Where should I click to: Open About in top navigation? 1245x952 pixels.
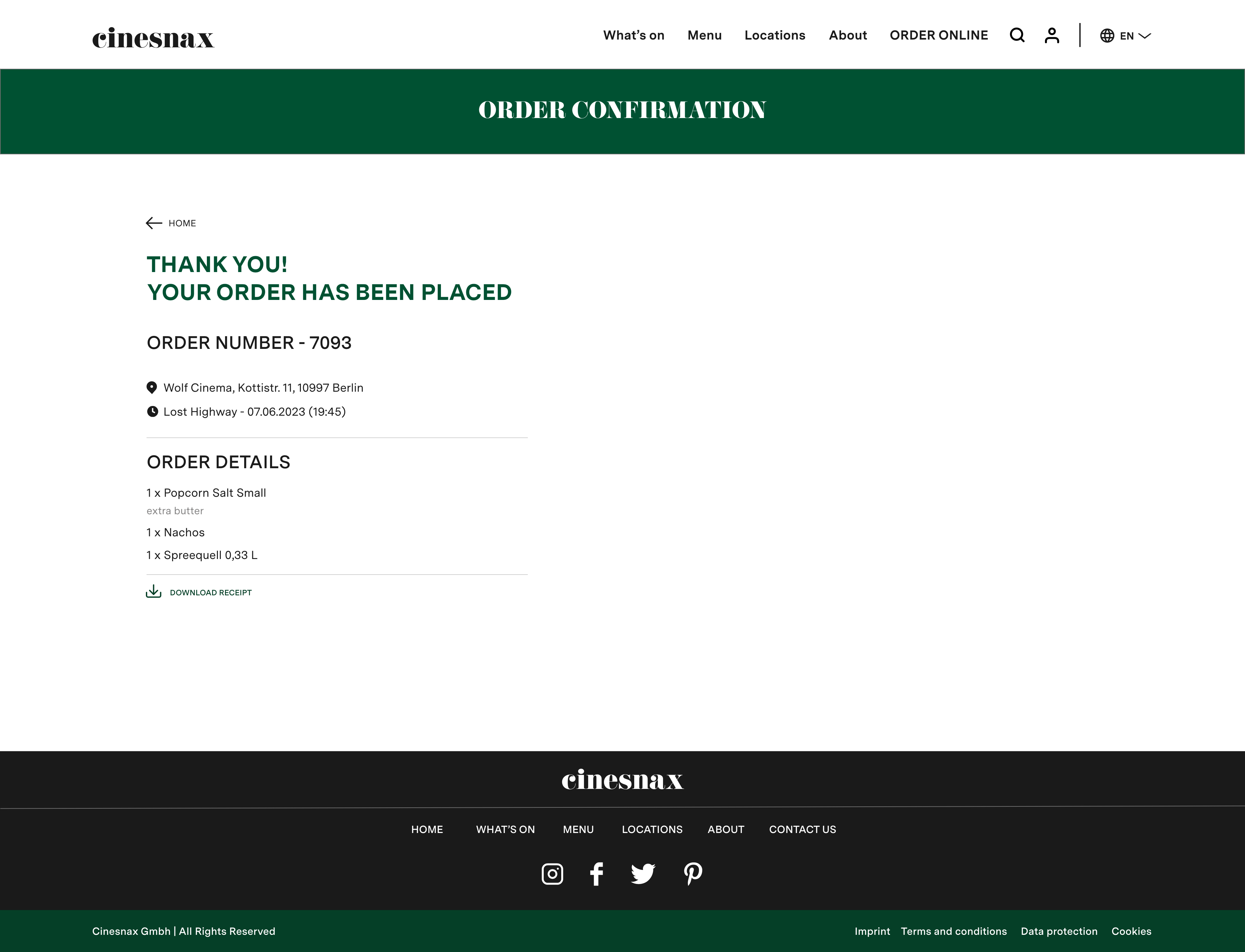pos(848,35)
